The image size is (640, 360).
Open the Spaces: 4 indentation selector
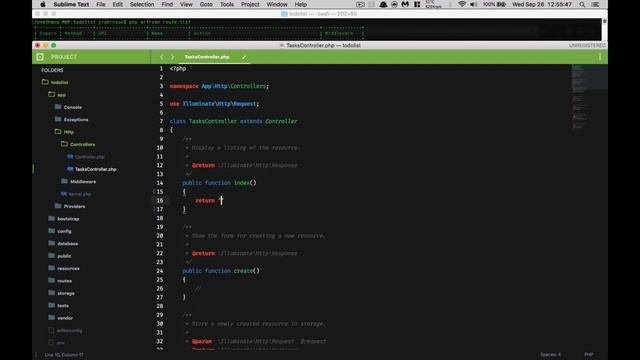(551, 355)
